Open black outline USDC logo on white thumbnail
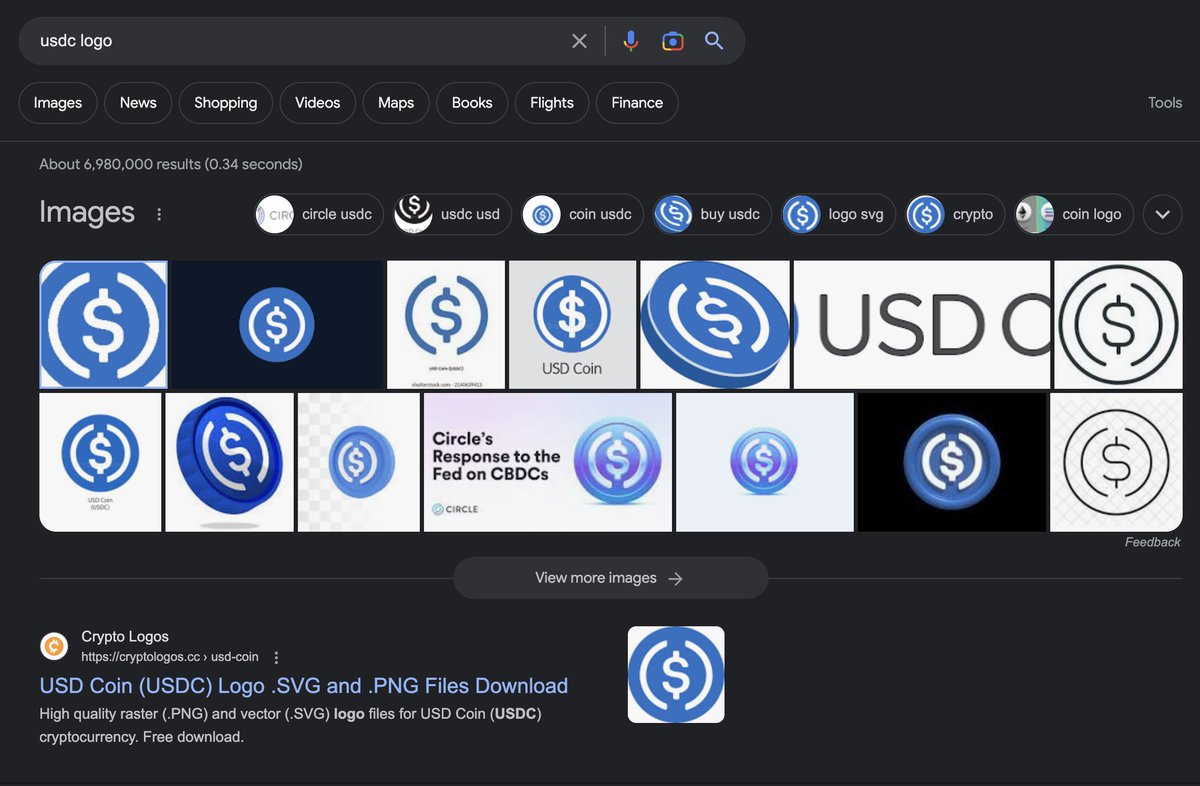This screenshot has height=786, width=1200. pos(1118,324)
